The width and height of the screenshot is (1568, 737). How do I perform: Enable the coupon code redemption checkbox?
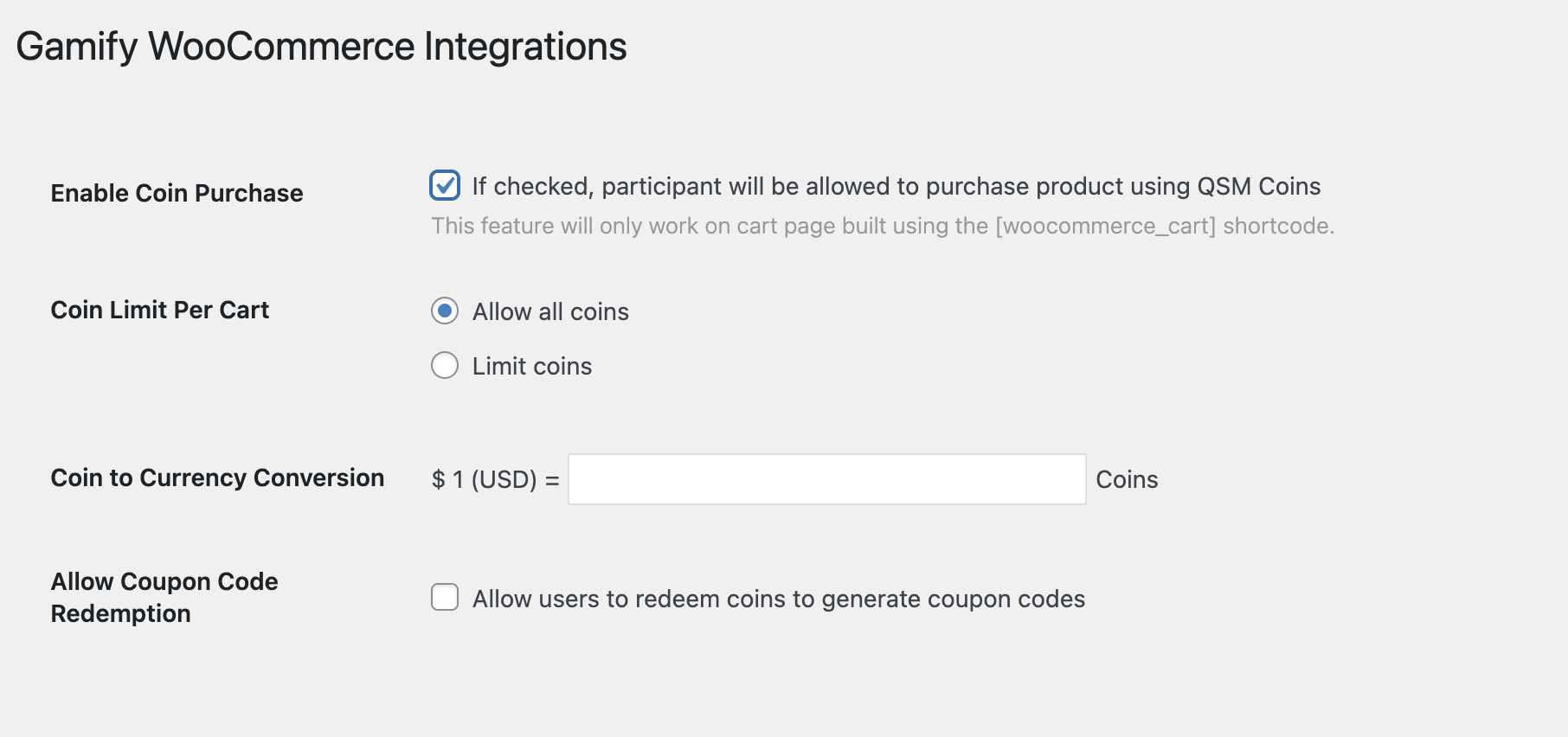pyautogui.click(x=445, y=597)
